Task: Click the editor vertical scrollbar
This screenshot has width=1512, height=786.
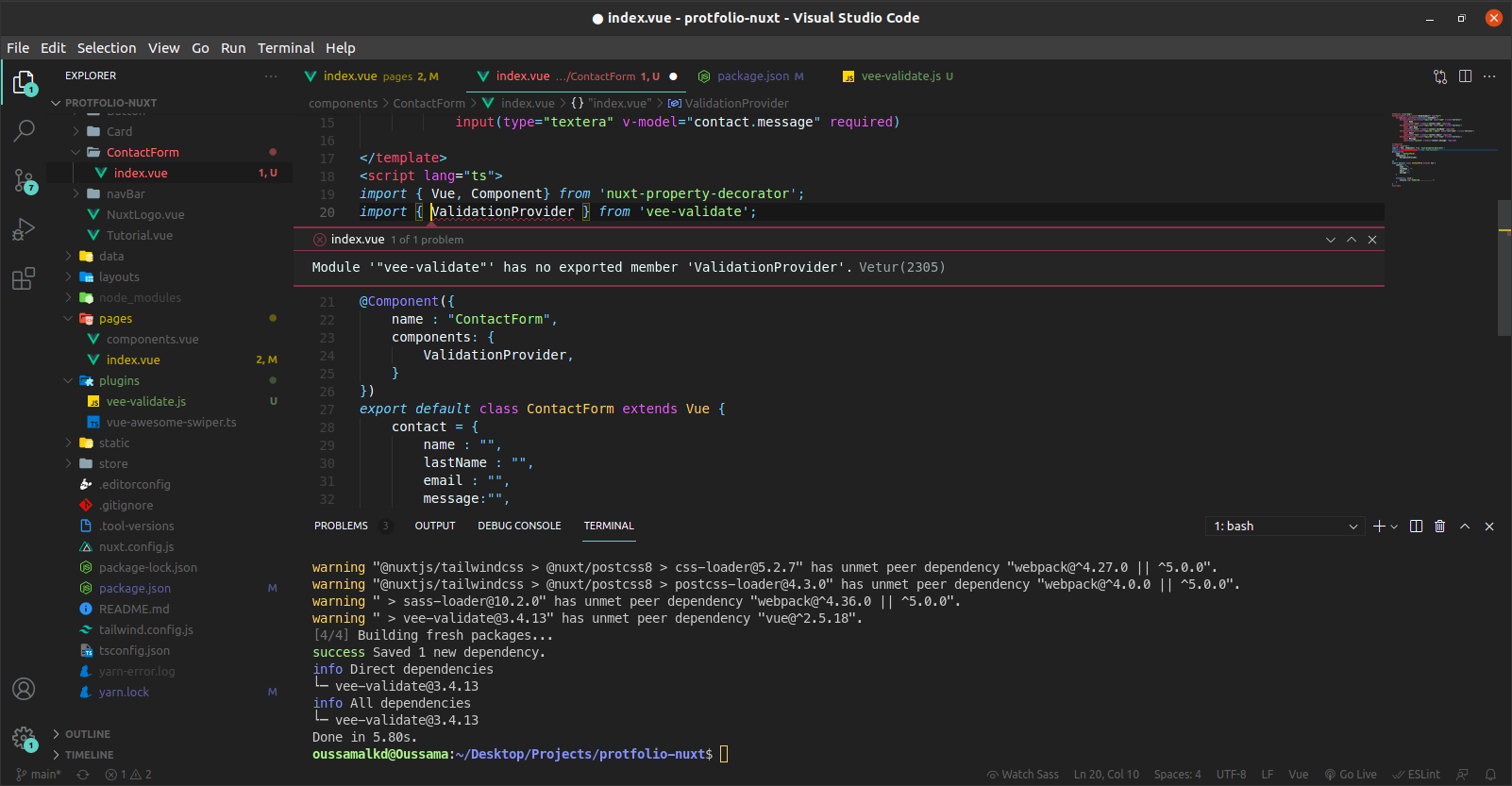Action: [x=1504, y=268]
